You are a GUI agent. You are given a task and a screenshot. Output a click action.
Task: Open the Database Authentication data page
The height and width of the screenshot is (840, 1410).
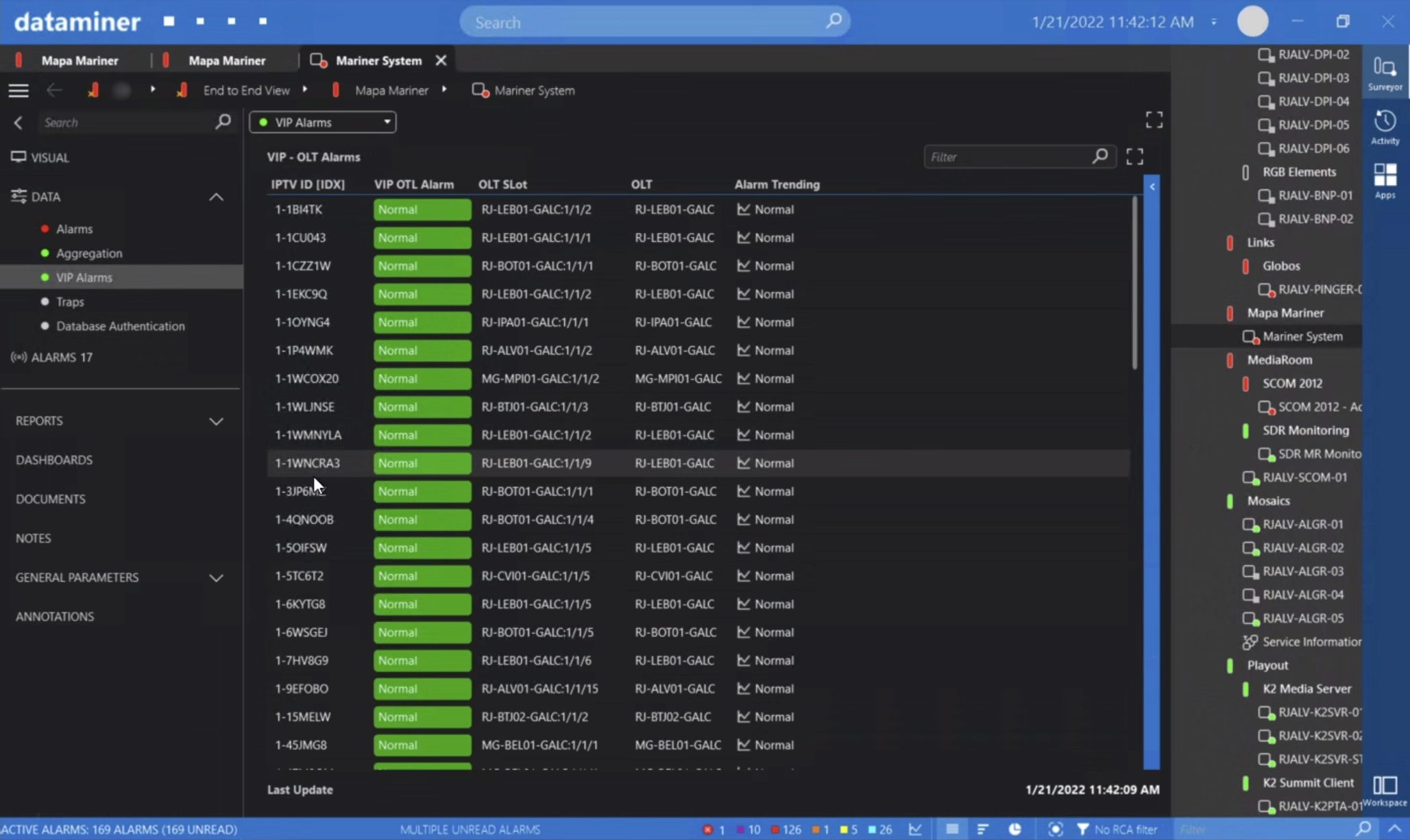pos(121,326)
